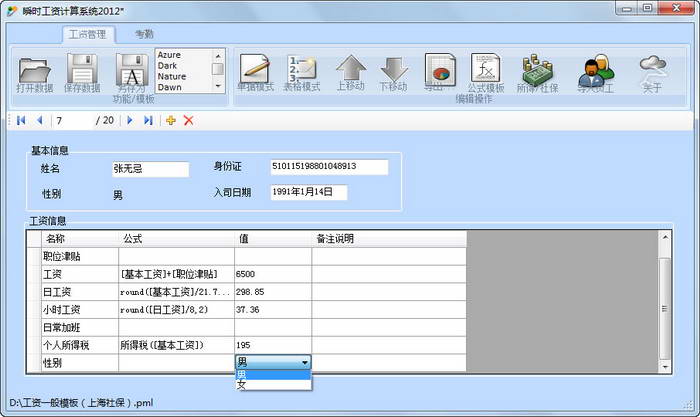Select the 小时工资 row name cell

[80, 309]
